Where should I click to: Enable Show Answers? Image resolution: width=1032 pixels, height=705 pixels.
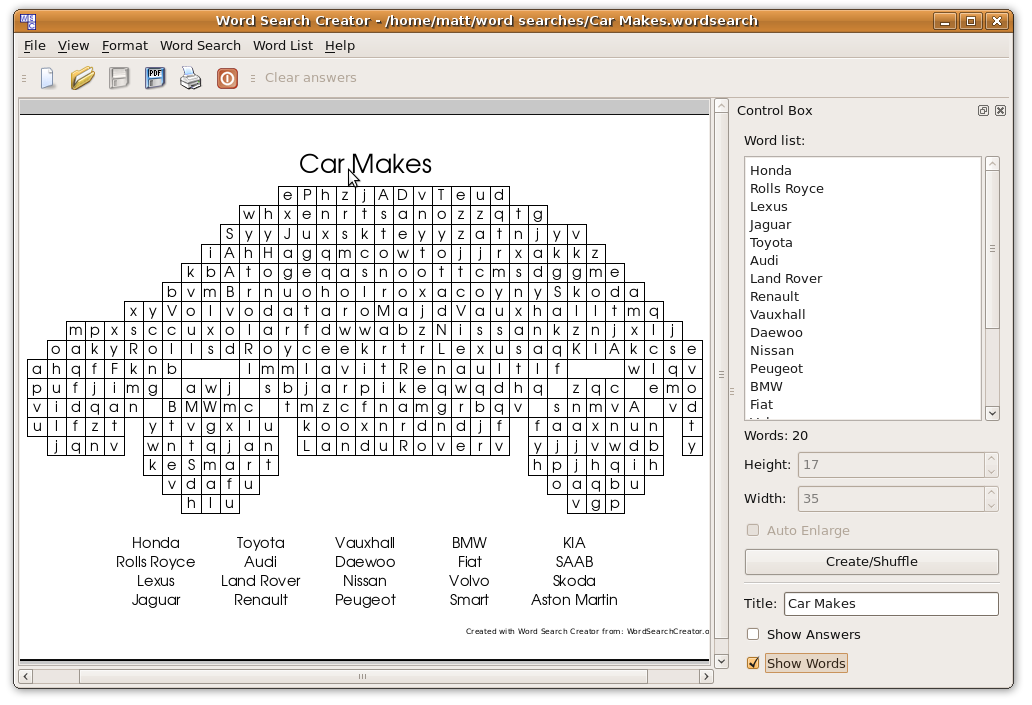752,634
